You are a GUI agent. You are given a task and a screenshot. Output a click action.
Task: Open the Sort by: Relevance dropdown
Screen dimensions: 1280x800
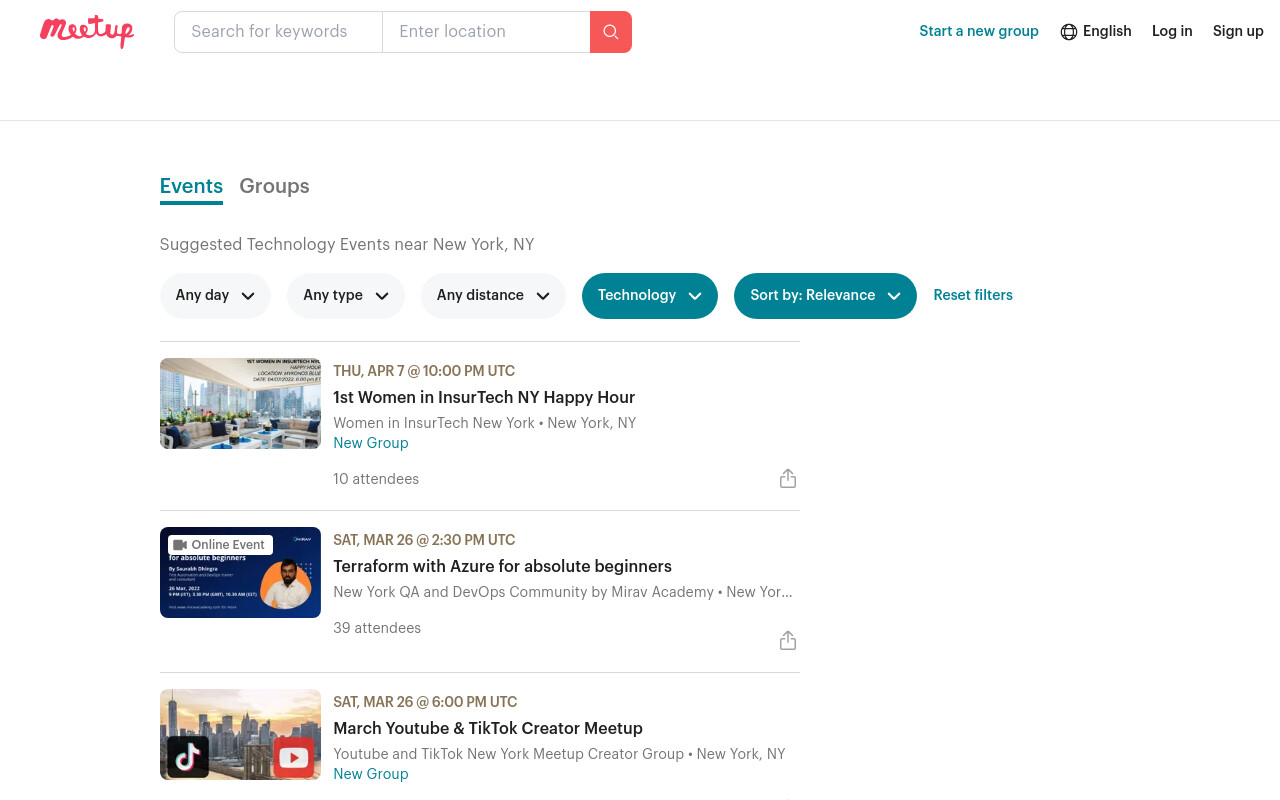tap(825, 296)
